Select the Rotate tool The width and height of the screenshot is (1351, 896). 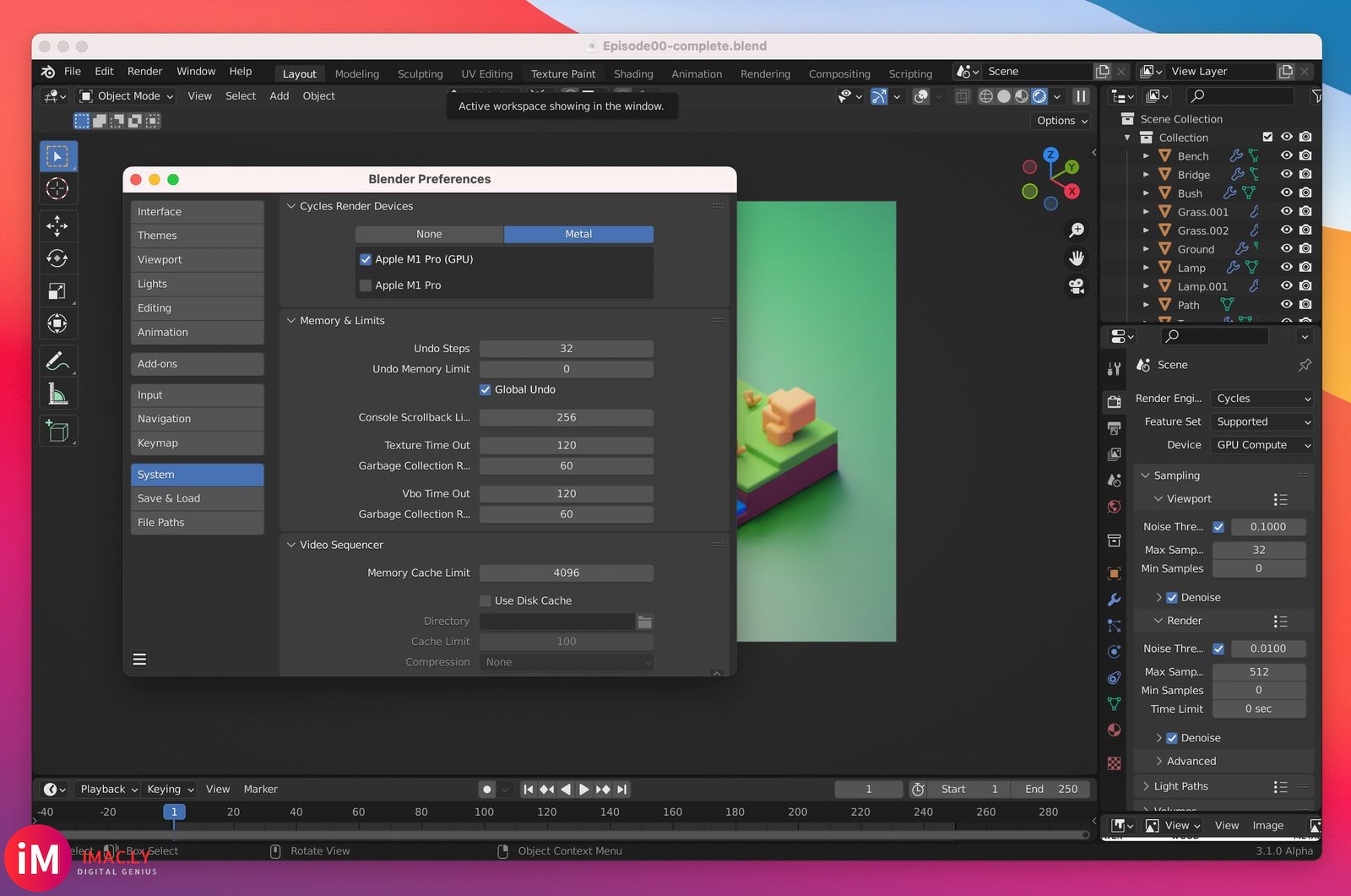pos(57,258)
